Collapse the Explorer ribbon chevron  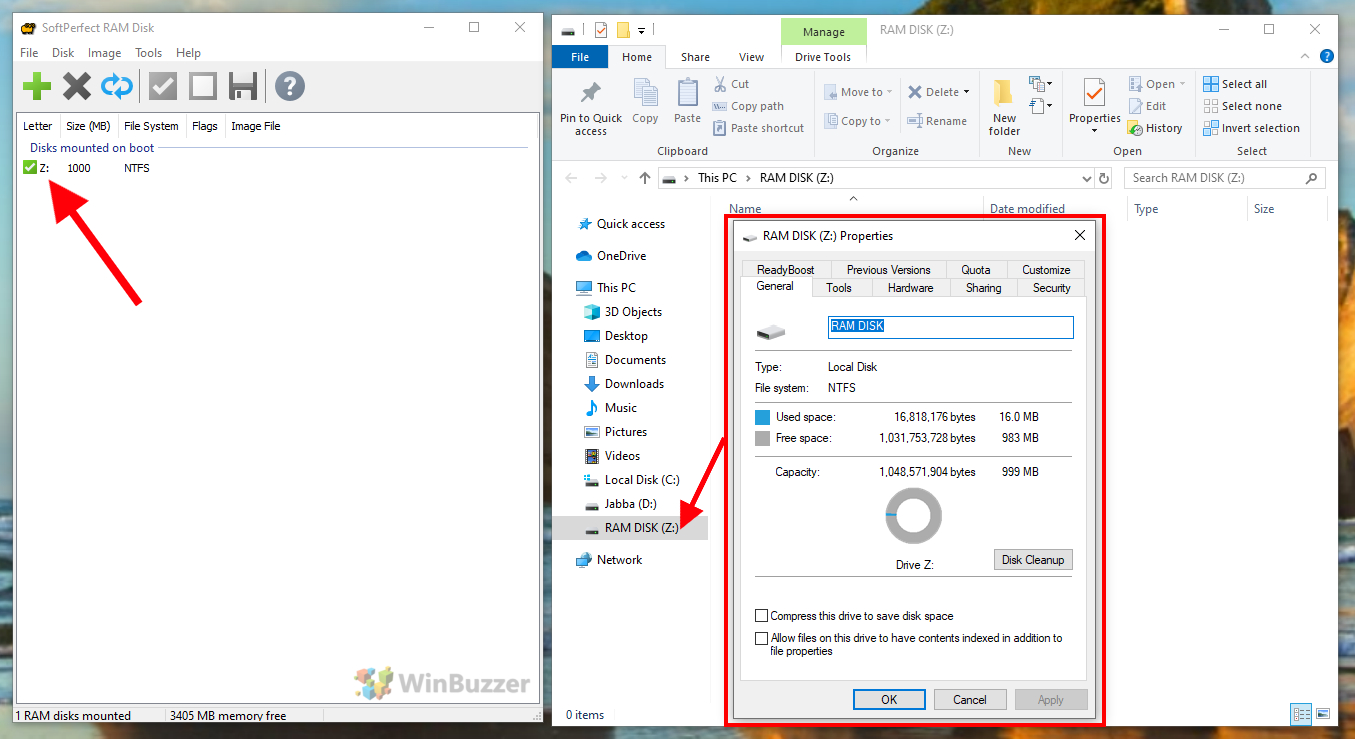pos(1306,57)
